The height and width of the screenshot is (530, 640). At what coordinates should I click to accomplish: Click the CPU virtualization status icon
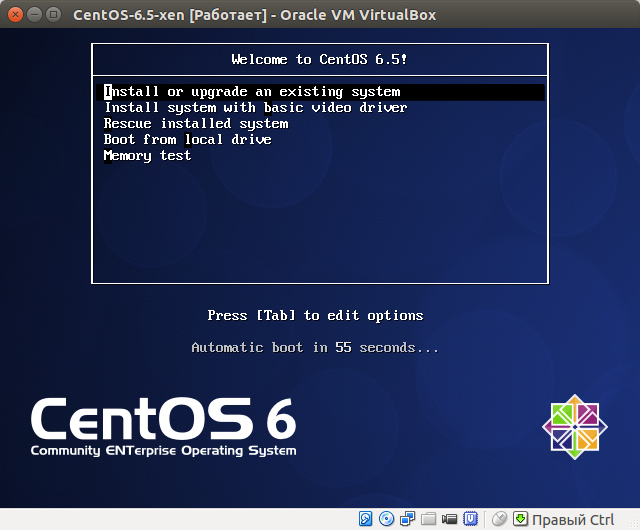click(x=470, y=519)
